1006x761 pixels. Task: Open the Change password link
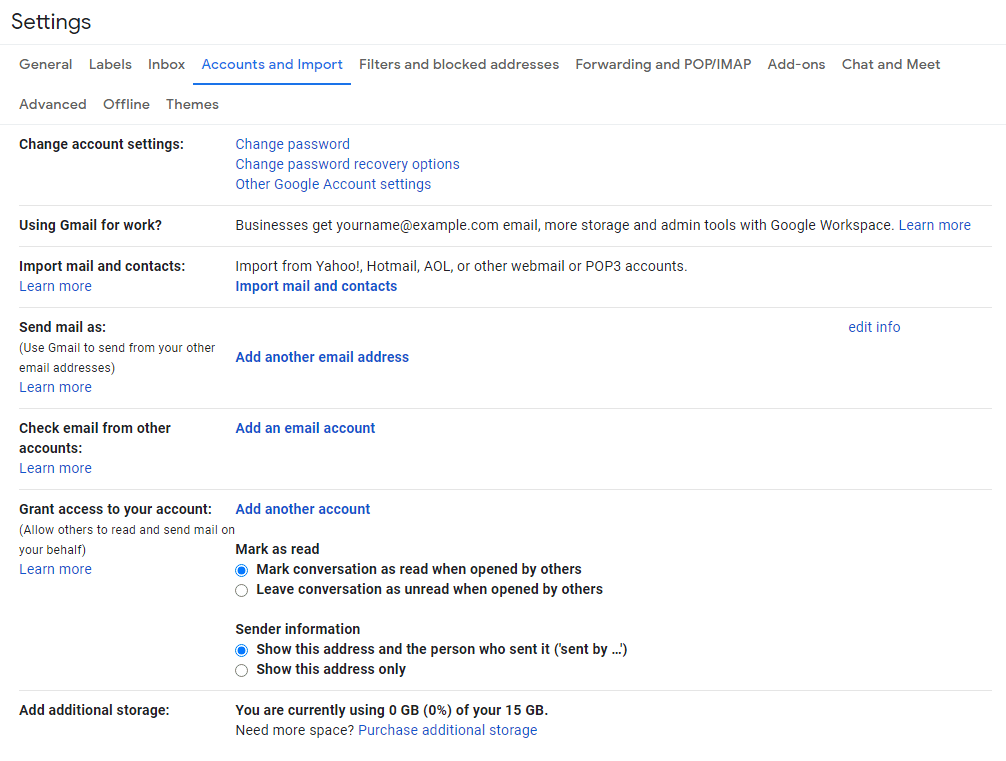point(292,144)
